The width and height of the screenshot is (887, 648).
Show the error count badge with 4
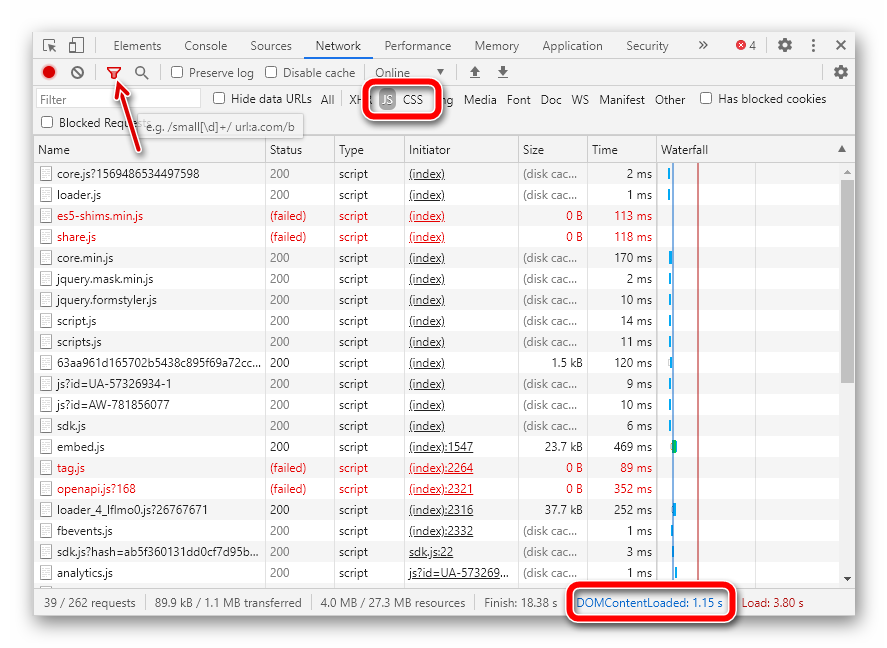[x=746, y=45]
